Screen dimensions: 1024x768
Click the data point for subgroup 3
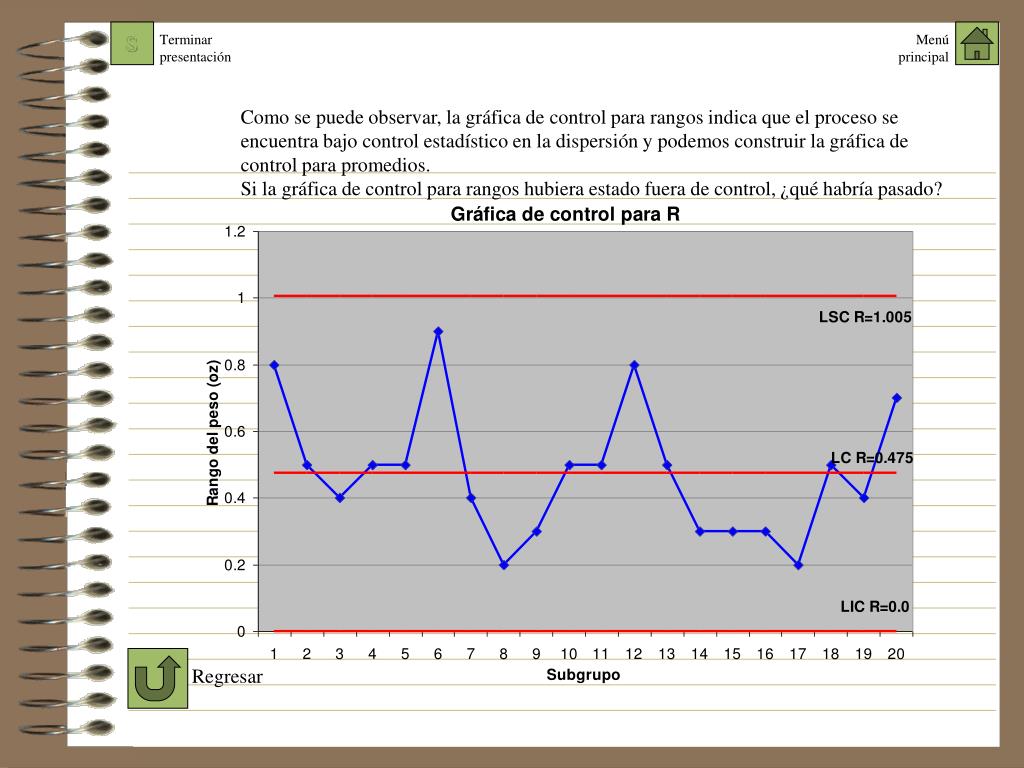(340, 498)
